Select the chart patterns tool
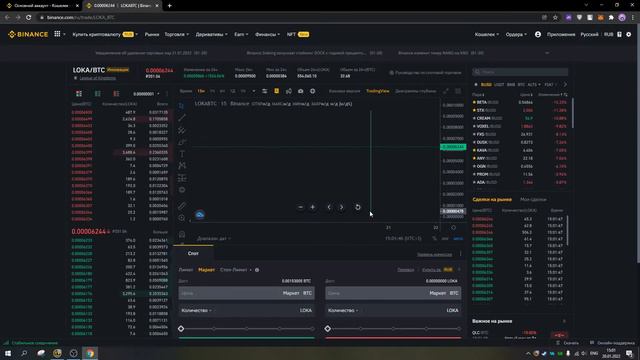This screenshot has height=360, width=640. [182, 166]
